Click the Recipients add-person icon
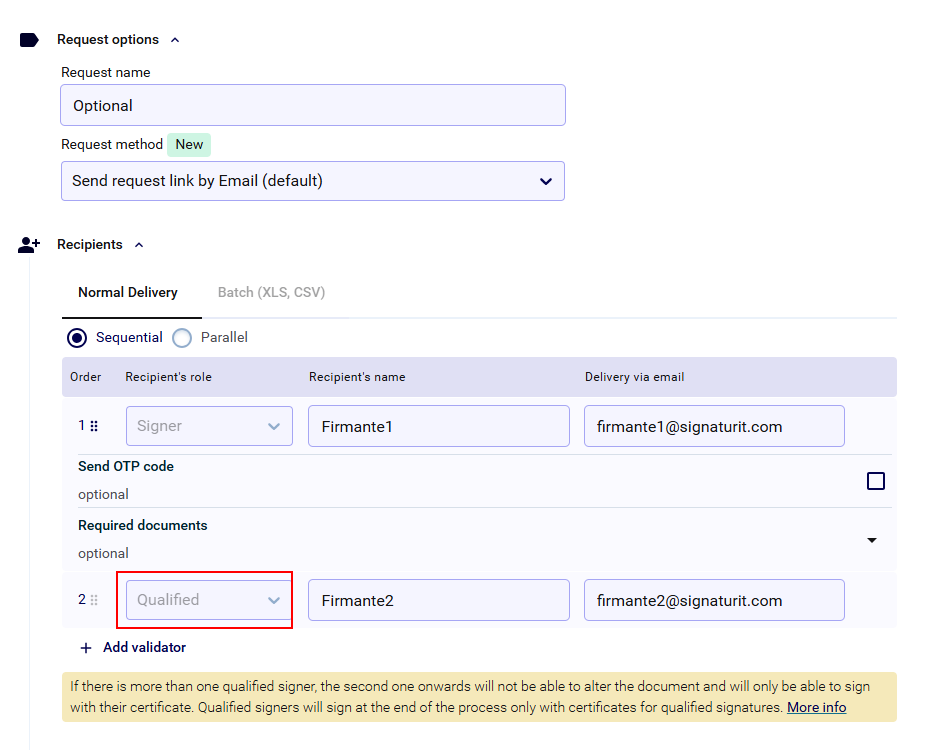The height and width of the screenshot is (750, 931). click(x=29, y=245)
